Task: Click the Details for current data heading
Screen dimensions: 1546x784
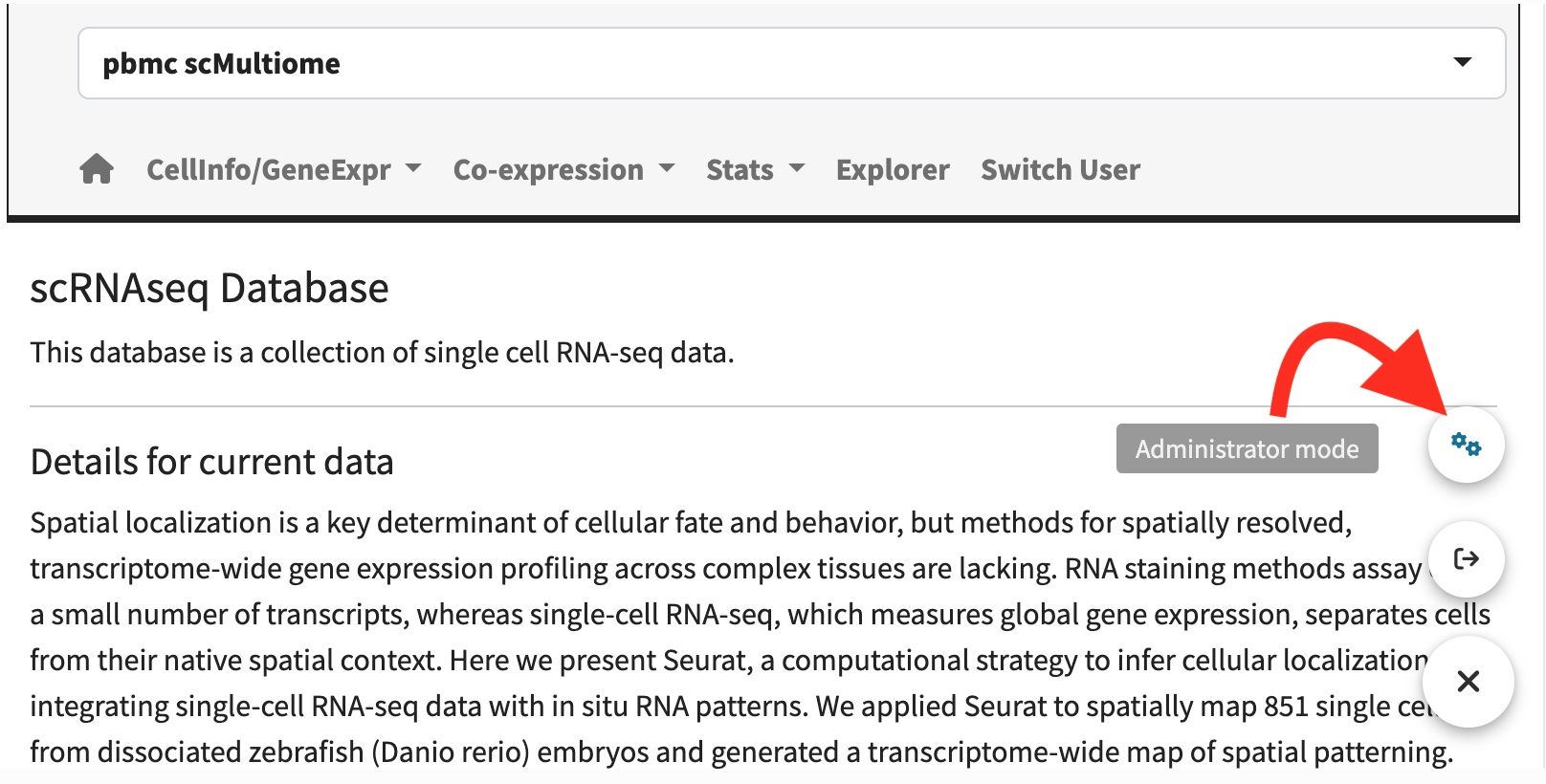Action: (212, 462)
